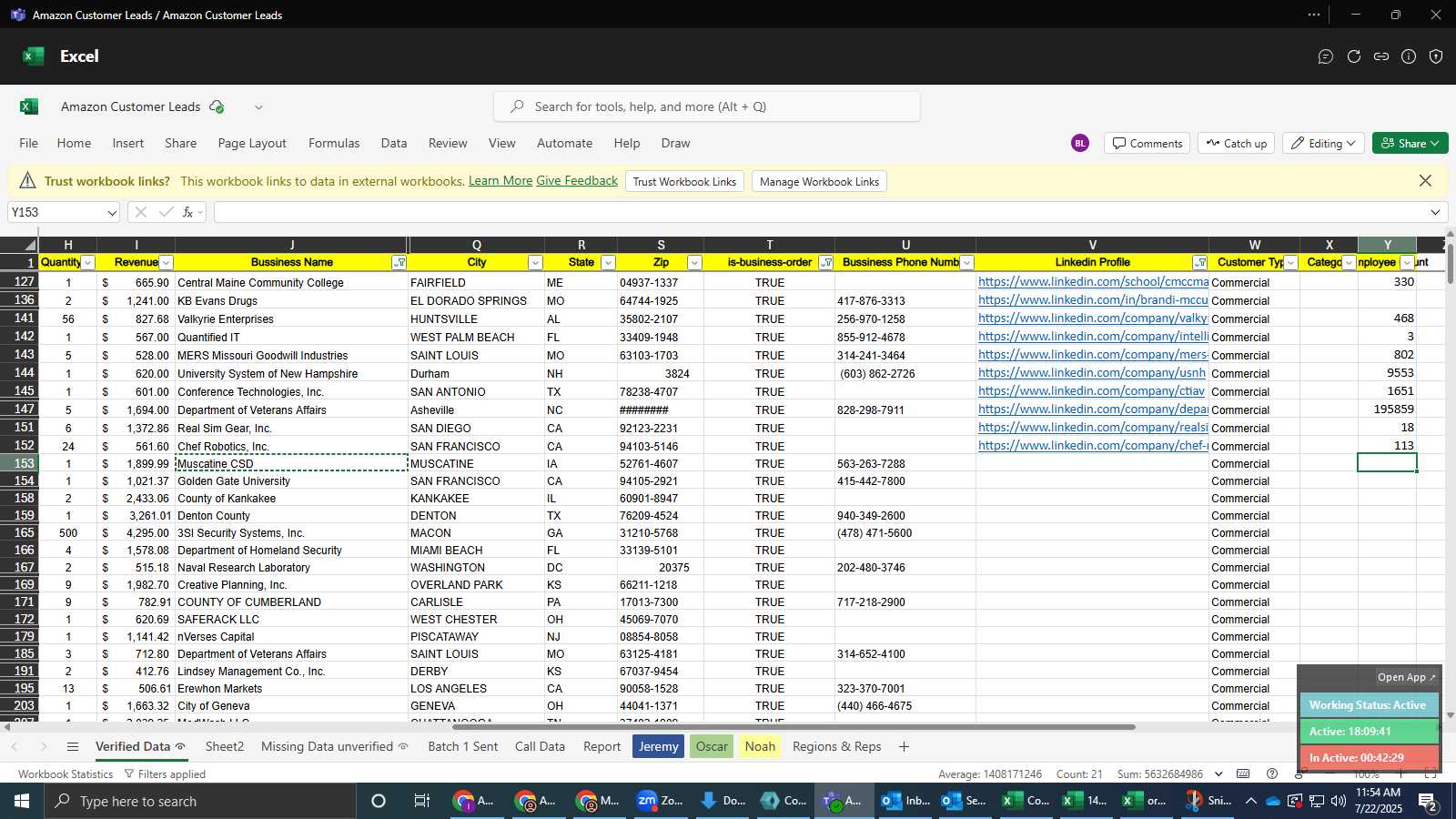Click the select-all corner triangle of grid
1456x819 pixels.
click(30, 245)
